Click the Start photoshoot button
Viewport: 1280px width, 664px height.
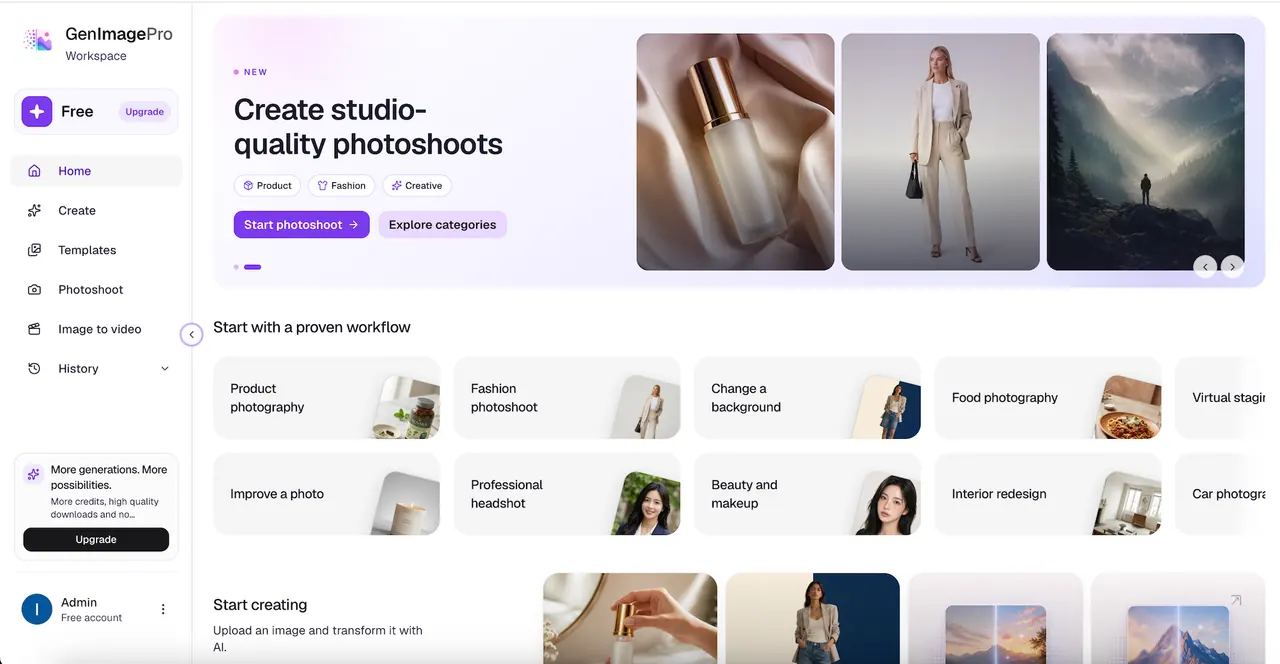point(302,225)
